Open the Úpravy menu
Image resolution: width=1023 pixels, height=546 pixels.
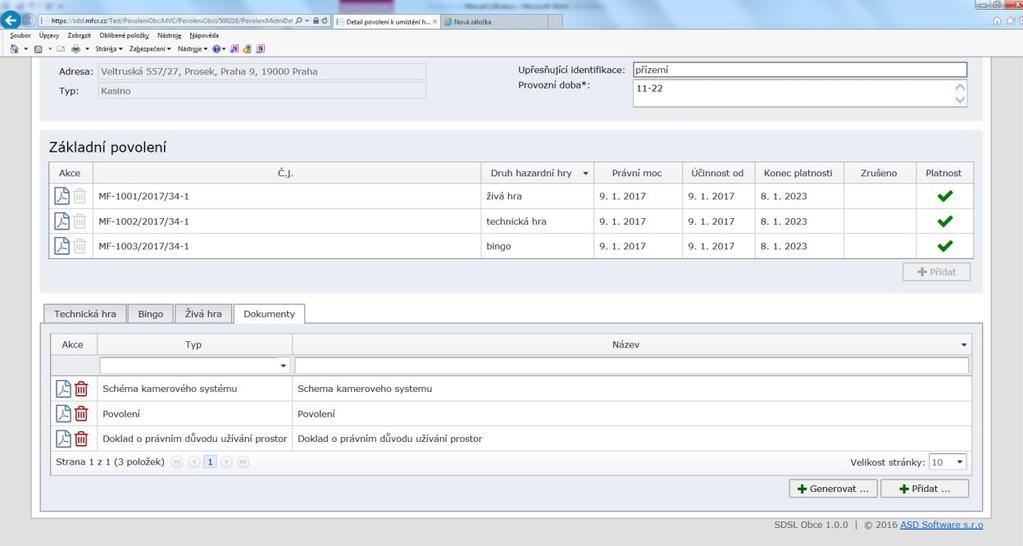[49, 35]
